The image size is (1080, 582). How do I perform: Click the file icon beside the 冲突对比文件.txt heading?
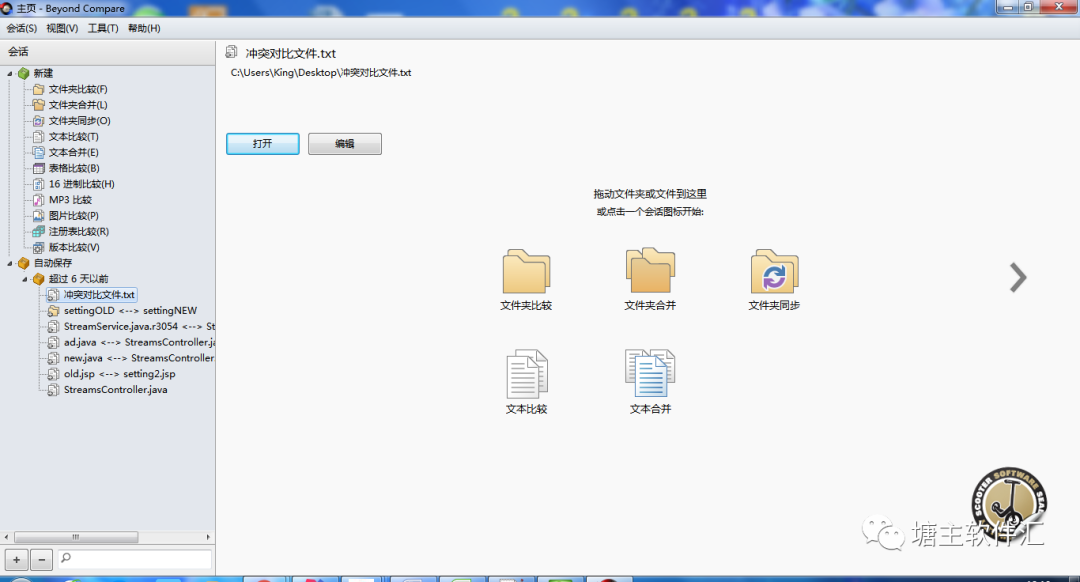tap(231, 52)
